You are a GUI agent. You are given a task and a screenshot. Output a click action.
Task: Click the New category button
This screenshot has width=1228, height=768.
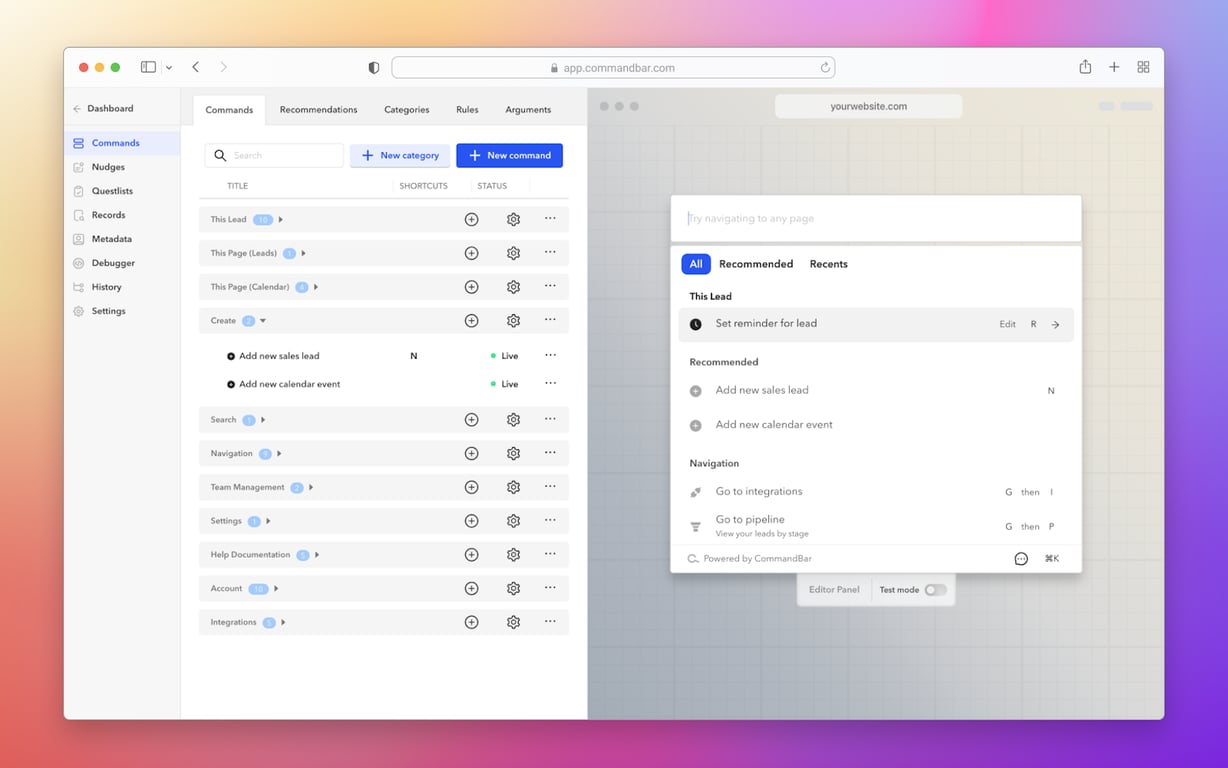coord(400,155)
